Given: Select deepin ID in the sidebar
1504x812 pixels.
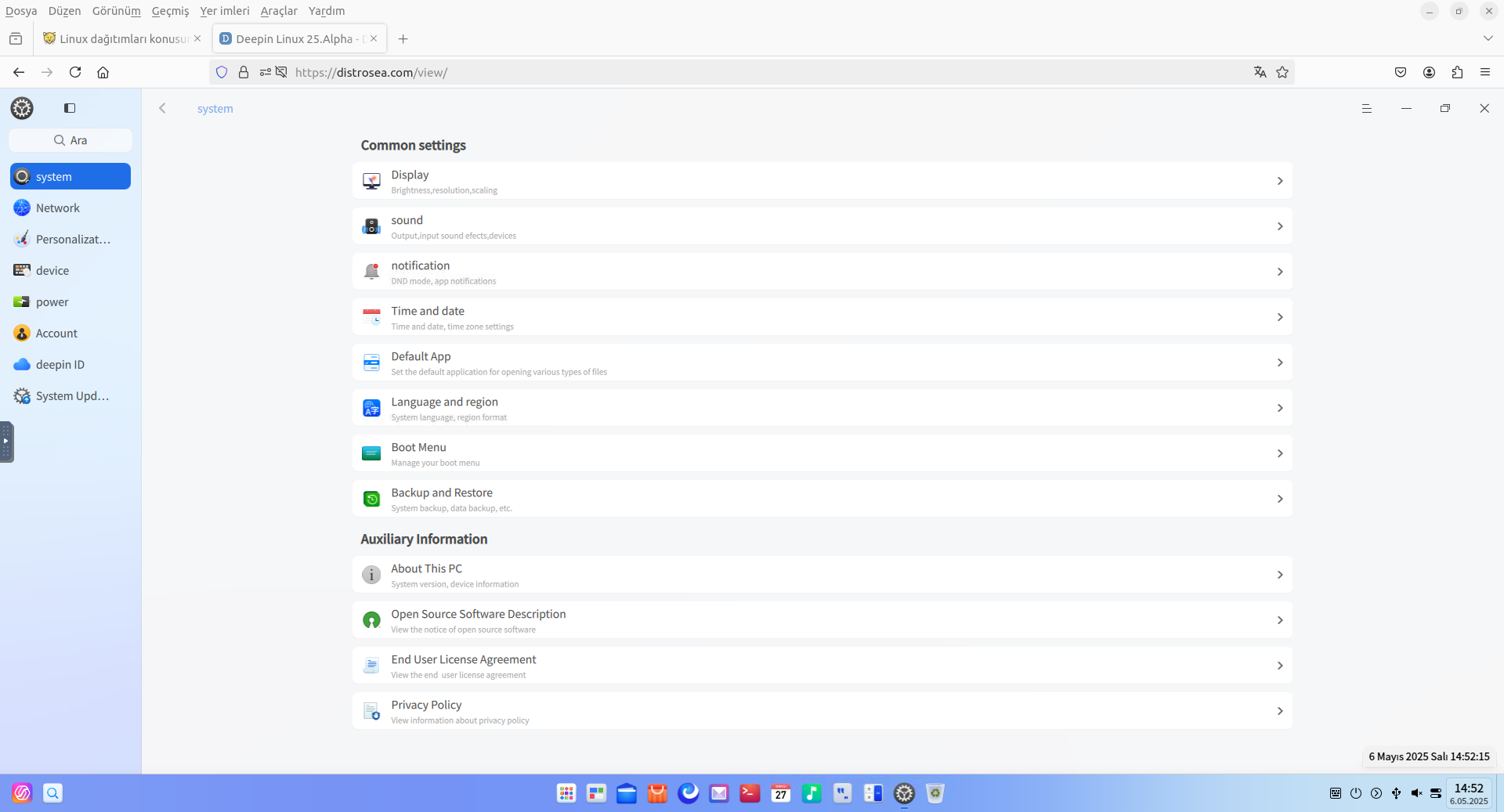Looking at the screenshot, I should coord(70,365).
